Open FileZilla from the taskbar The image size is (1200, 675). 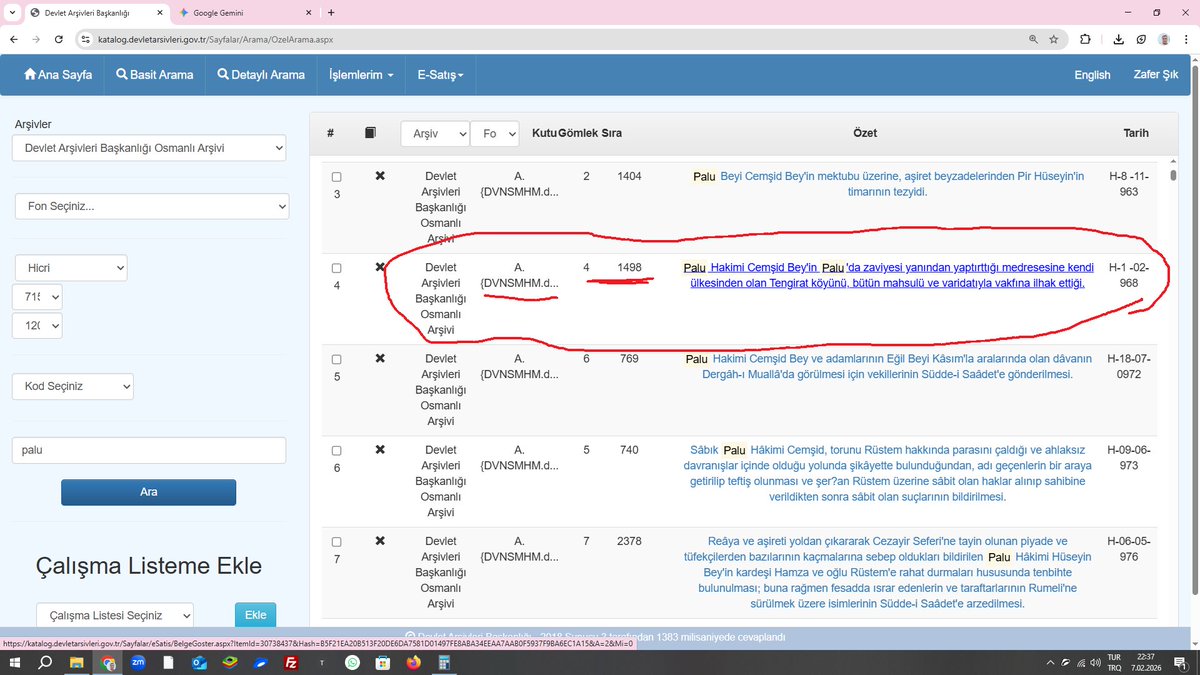click(x=291, y=662)
